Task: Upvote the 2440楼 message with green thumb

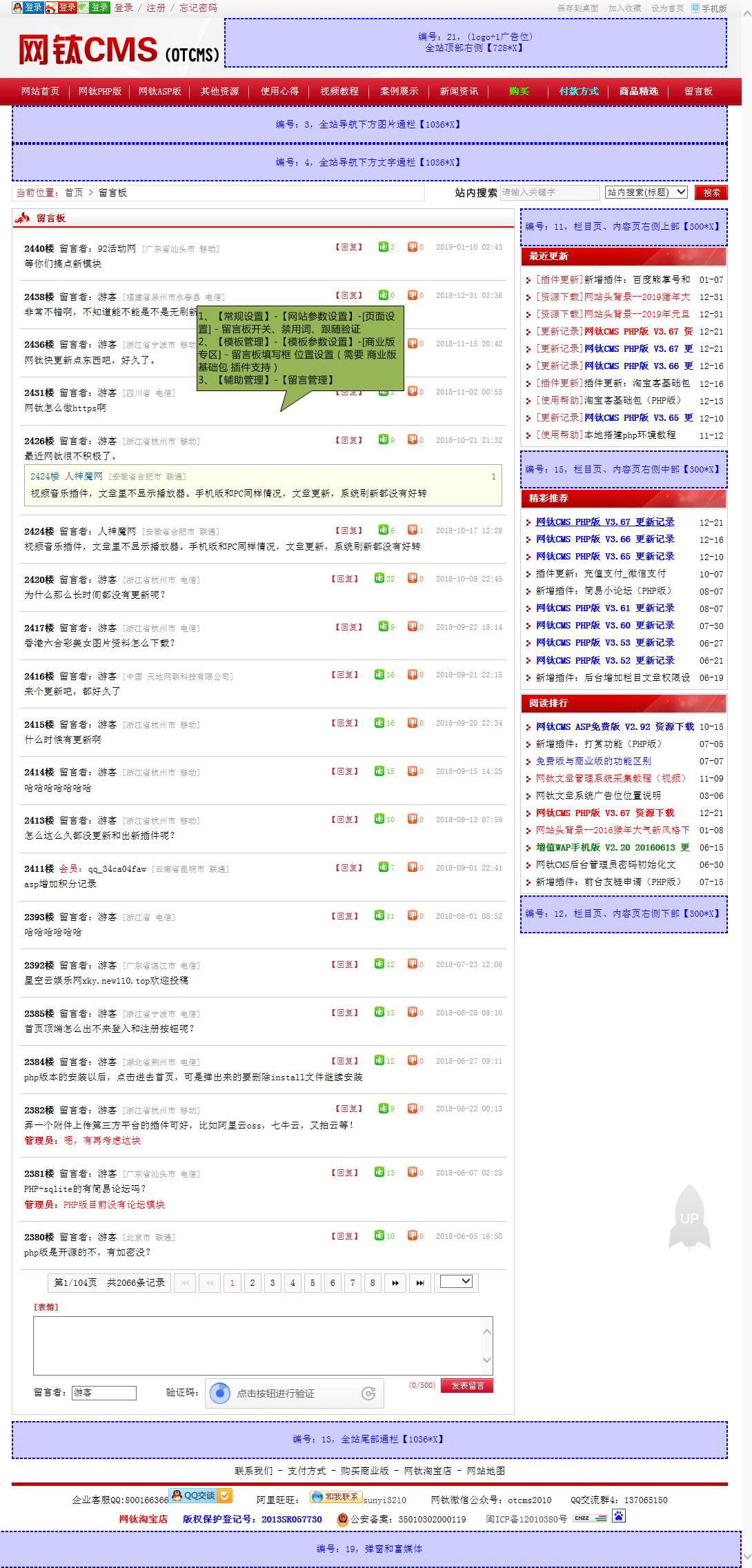Action: pos(383,247)
